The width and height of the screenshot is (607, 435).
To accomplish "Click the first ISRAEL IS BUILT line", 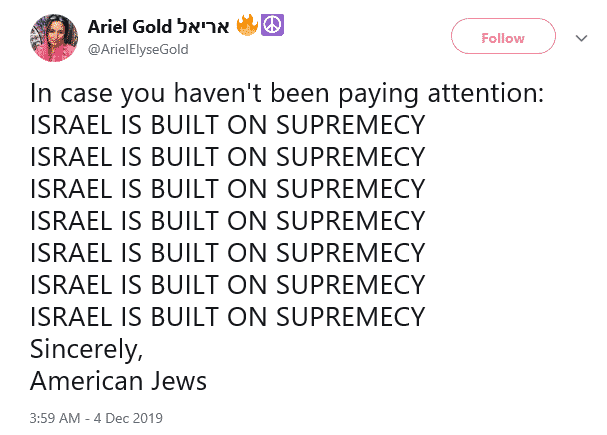I will tap(227, 125).
